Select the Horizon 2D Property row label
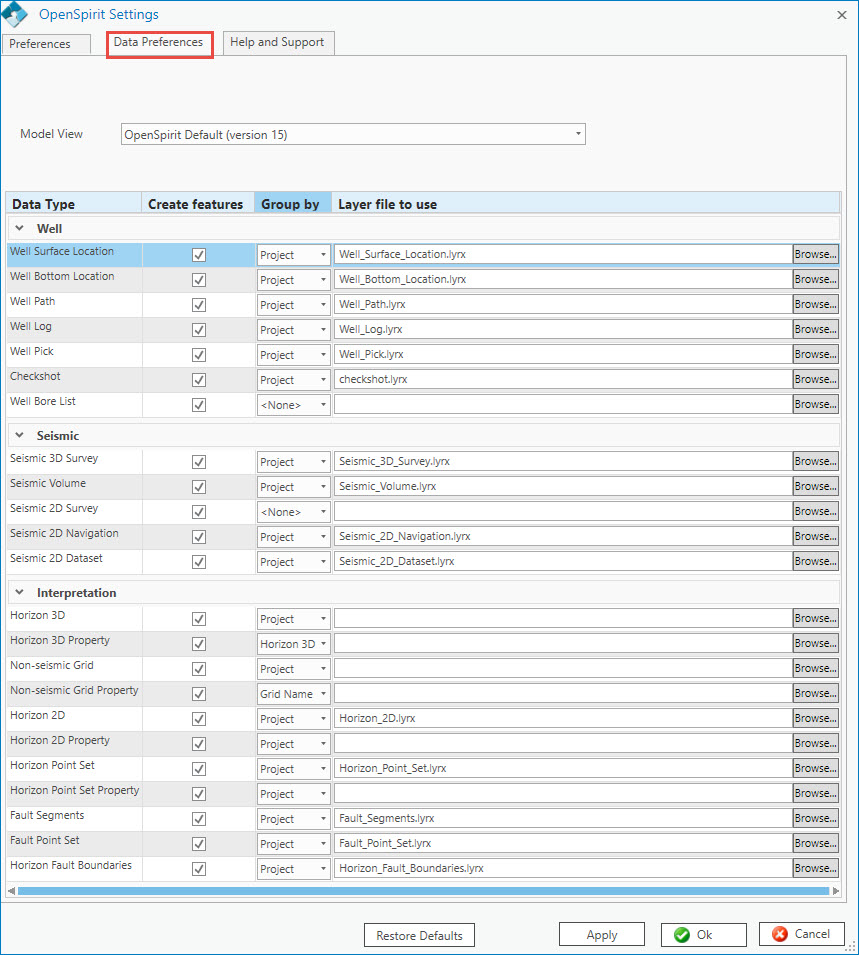 [60, 741]
